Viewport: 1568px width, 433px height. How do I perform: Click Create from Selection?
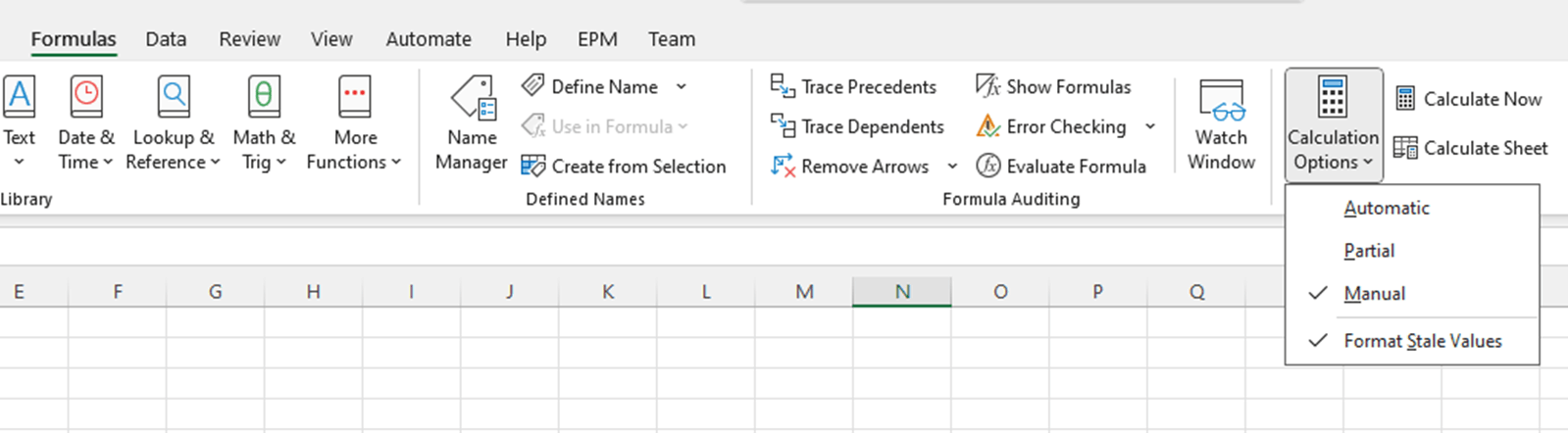point(624,167)
